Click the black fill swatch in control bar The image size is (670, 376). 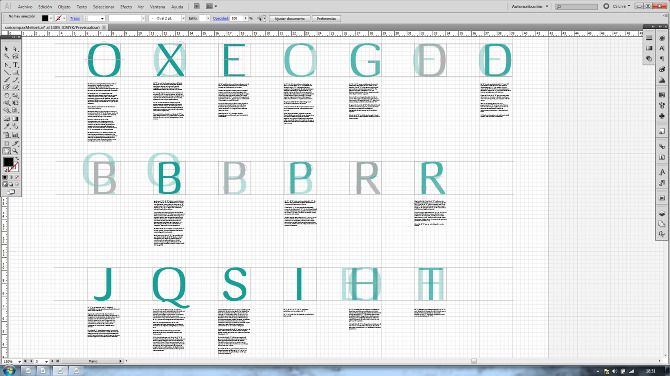45,18
